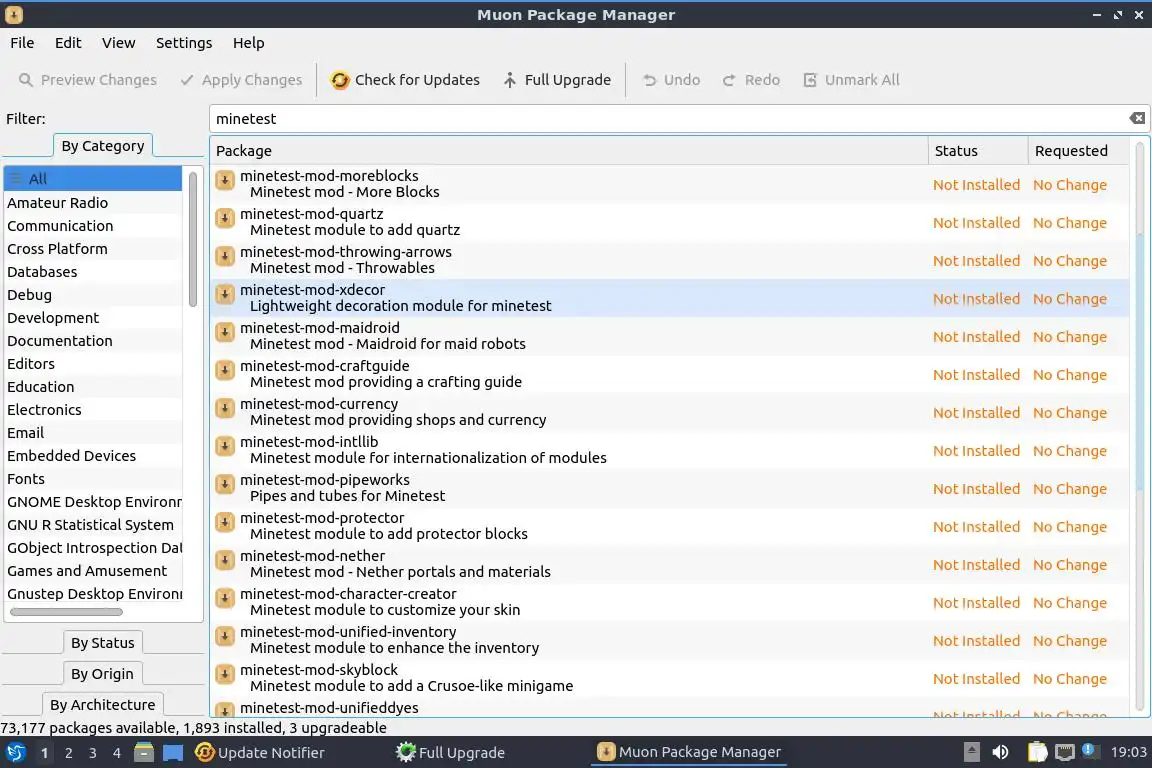
Task: Click Not Installed status for minetest-mod-nether
Action: point(976,564)
